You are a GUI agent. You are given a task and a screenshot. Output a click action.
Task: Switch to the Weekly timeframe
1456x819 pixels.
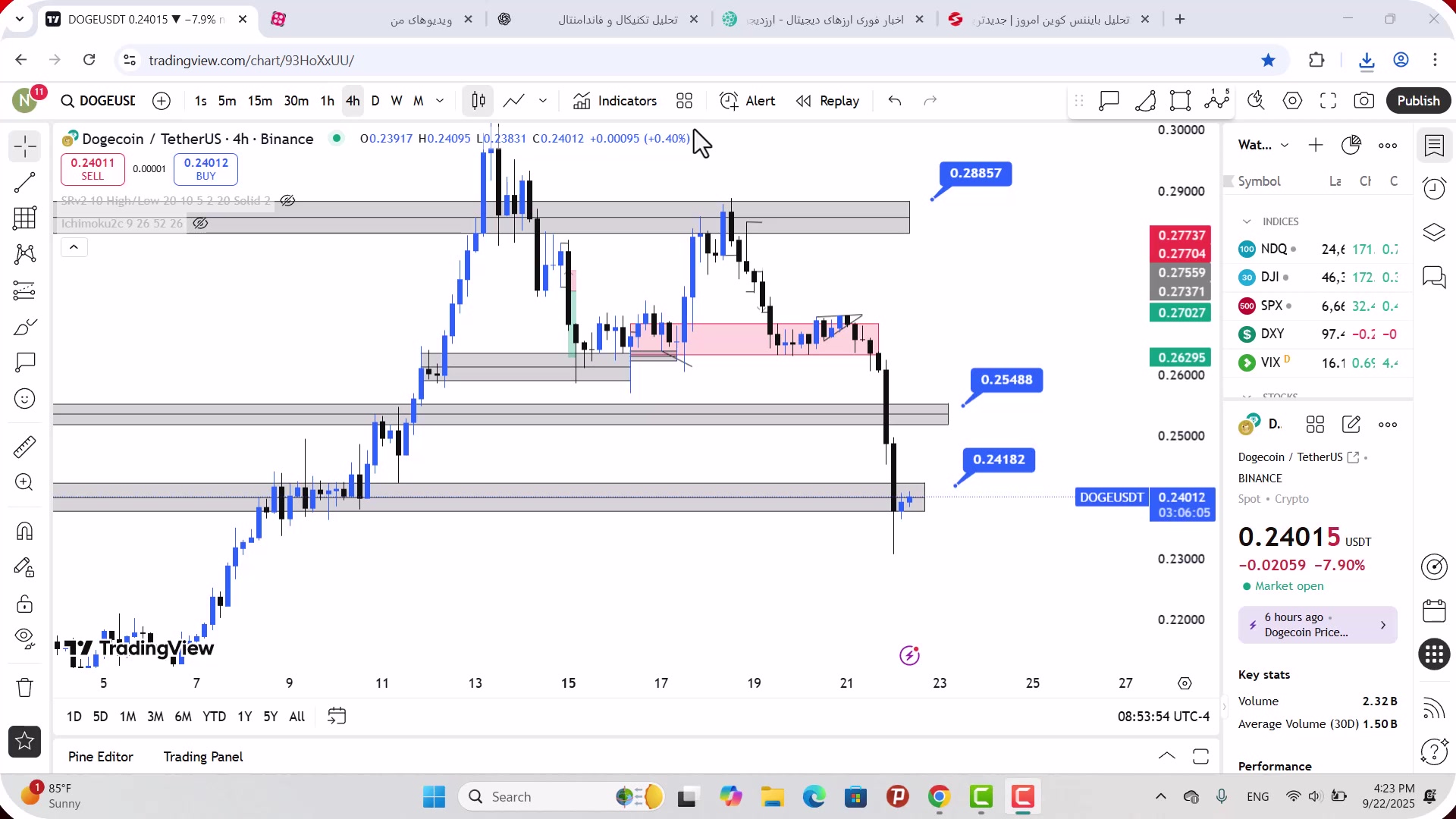397,101
